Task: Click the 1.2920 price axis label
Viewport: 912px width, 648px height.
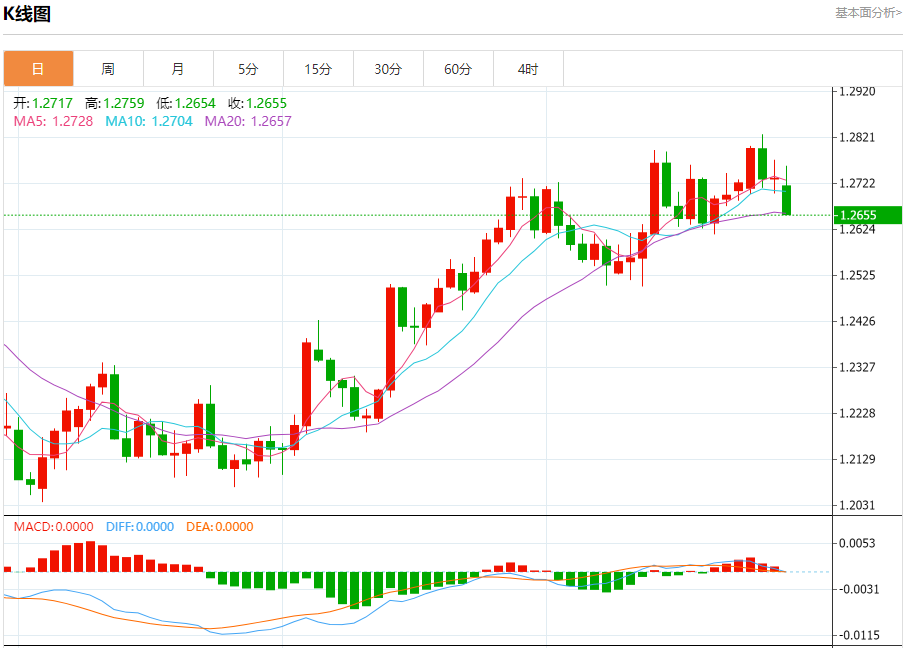Action: pos(857,91)
